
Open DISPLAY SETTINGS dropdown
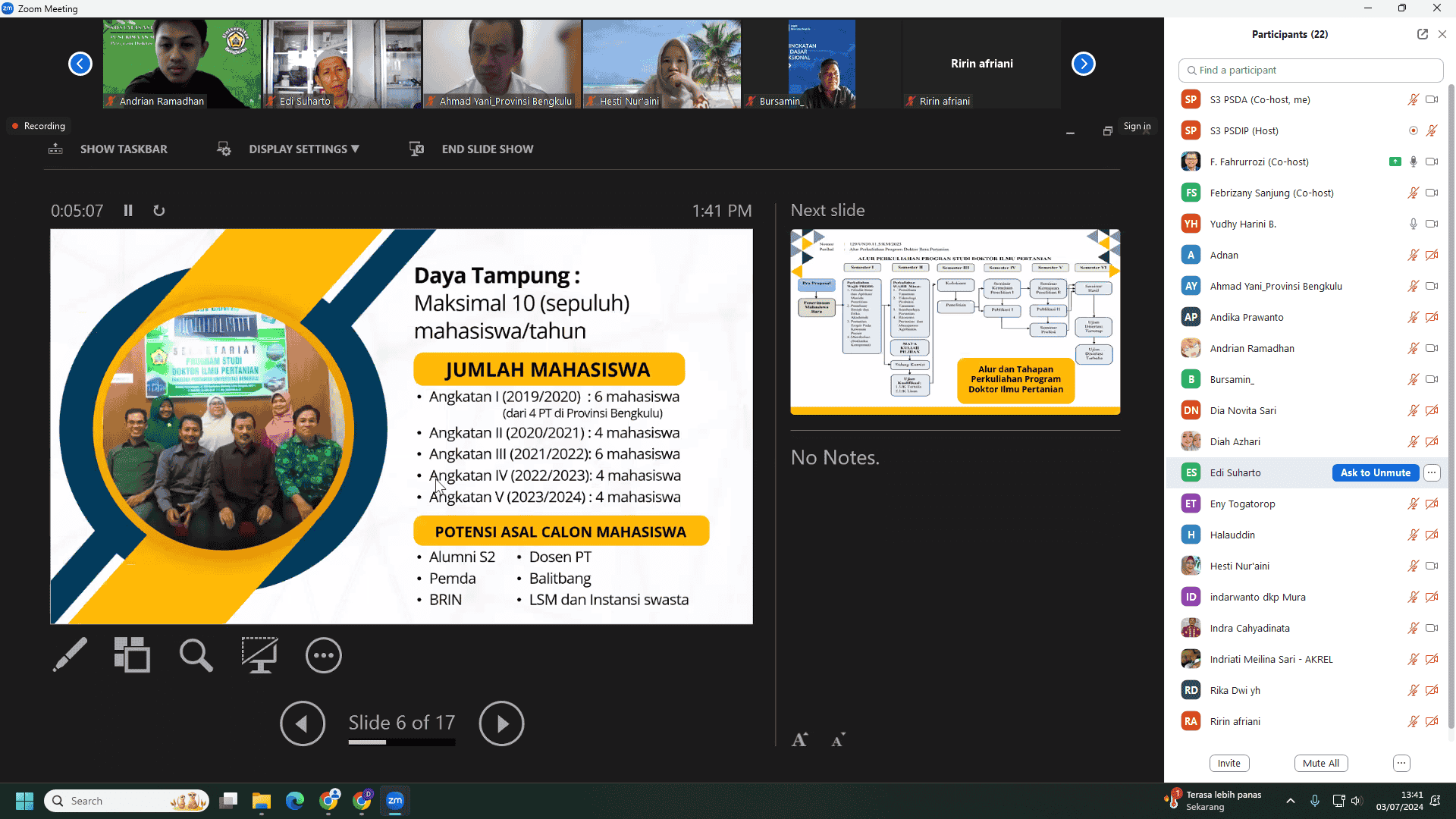click(288, 149)
